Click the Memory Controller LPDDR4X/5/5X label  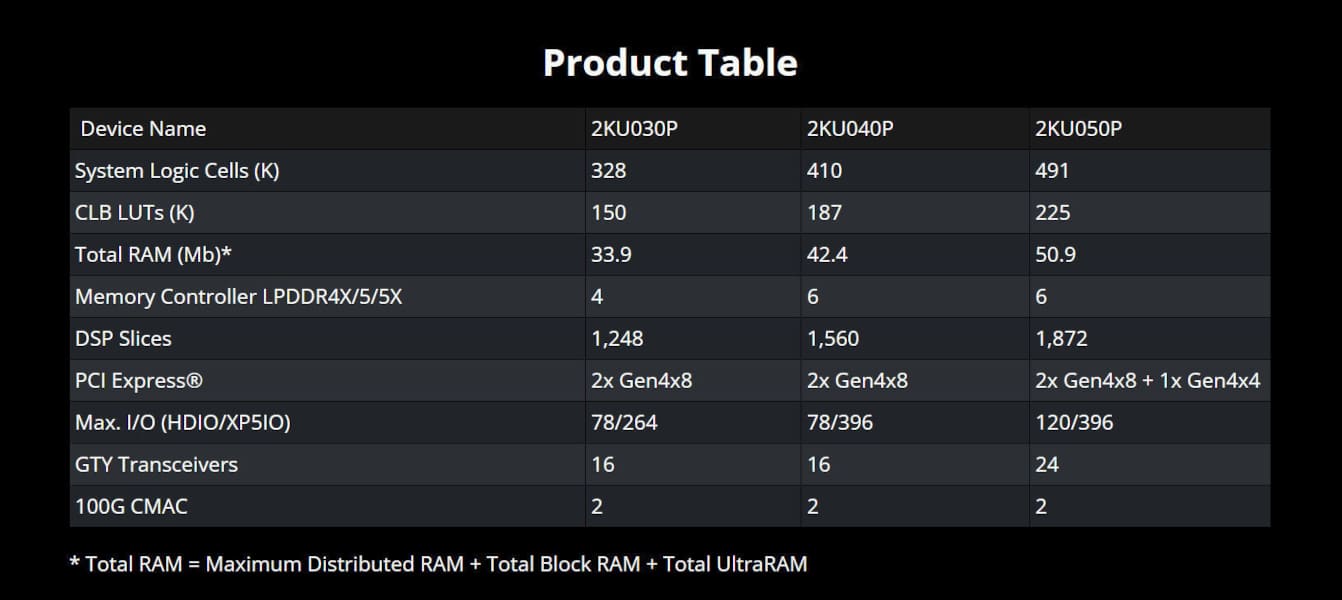click(238, 297)
